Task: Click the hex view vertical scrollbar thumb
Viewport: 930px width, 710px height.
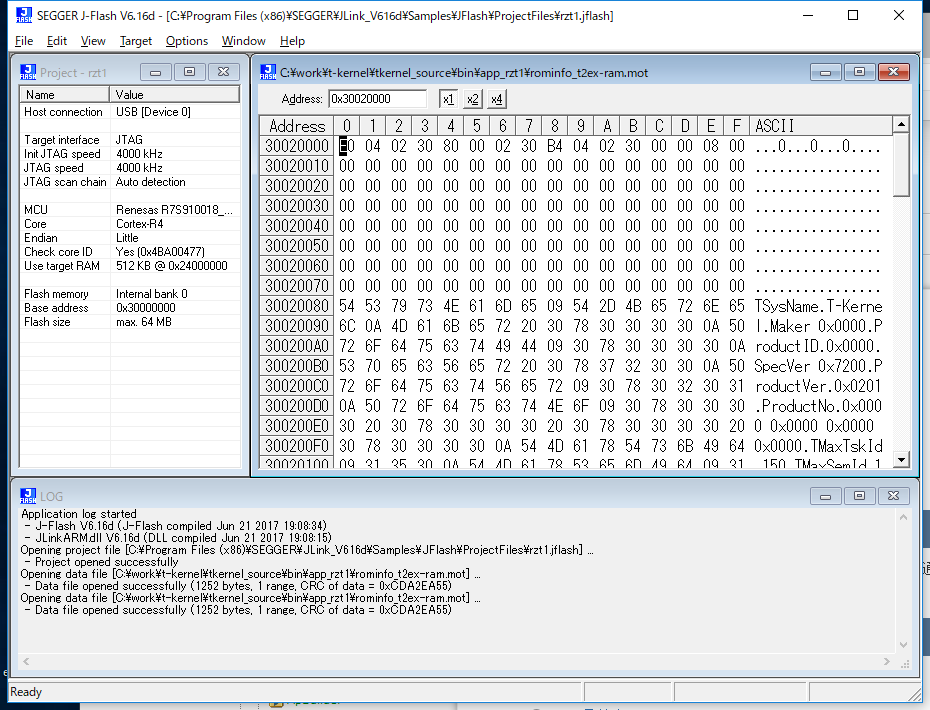Action: pyautogui.click(x=901, y=164)
